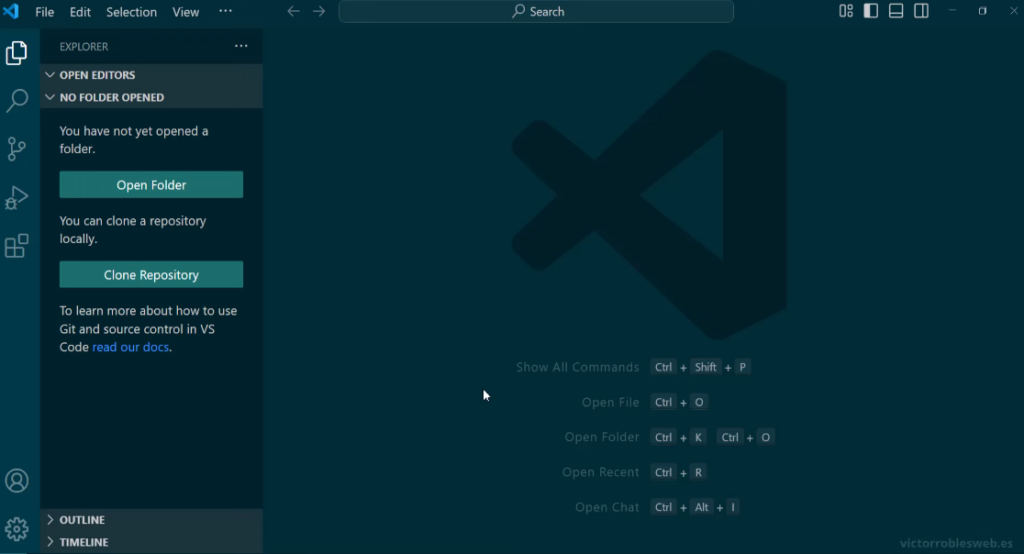Viewport: 1024px width, 554px height.
Task: Open the View menu
Action: tap(185, 12)
